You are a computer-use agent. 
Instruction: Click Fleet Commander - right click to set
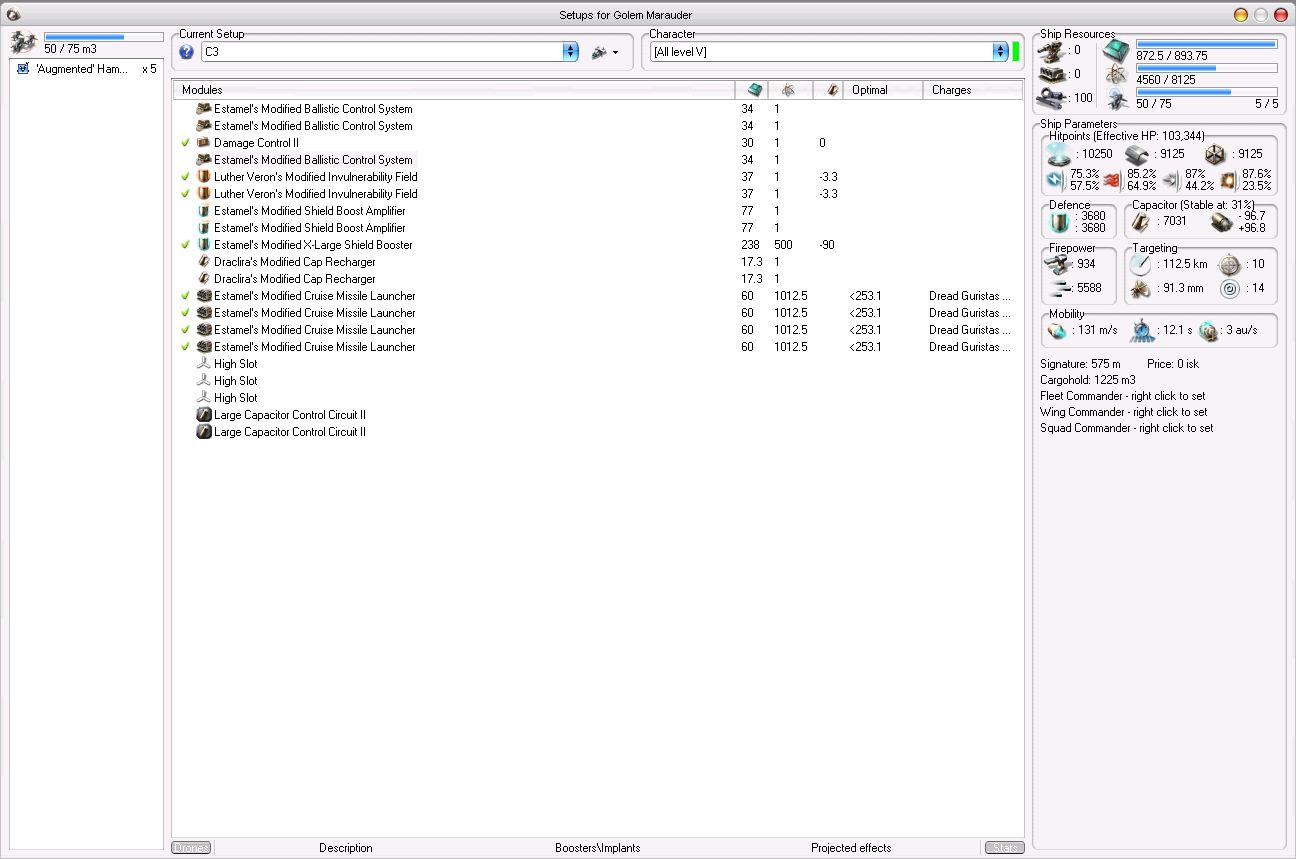point(1123,396)
